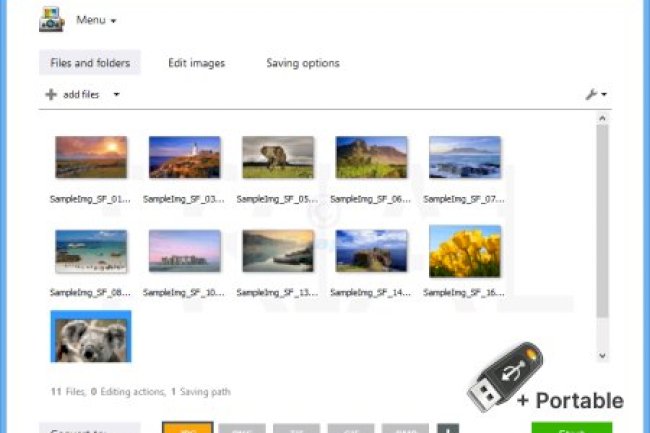Click the scroll up arrow of file list

coord(602,119)
